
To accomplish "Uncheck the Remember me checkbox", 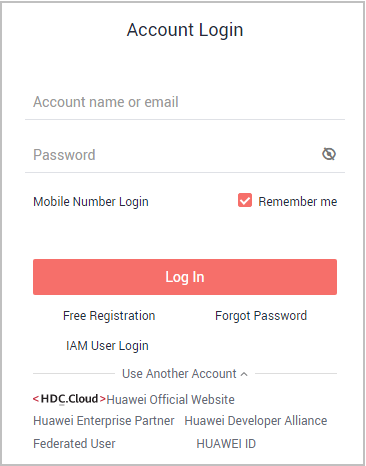I will pyautogui.click(x=245, y=200).
